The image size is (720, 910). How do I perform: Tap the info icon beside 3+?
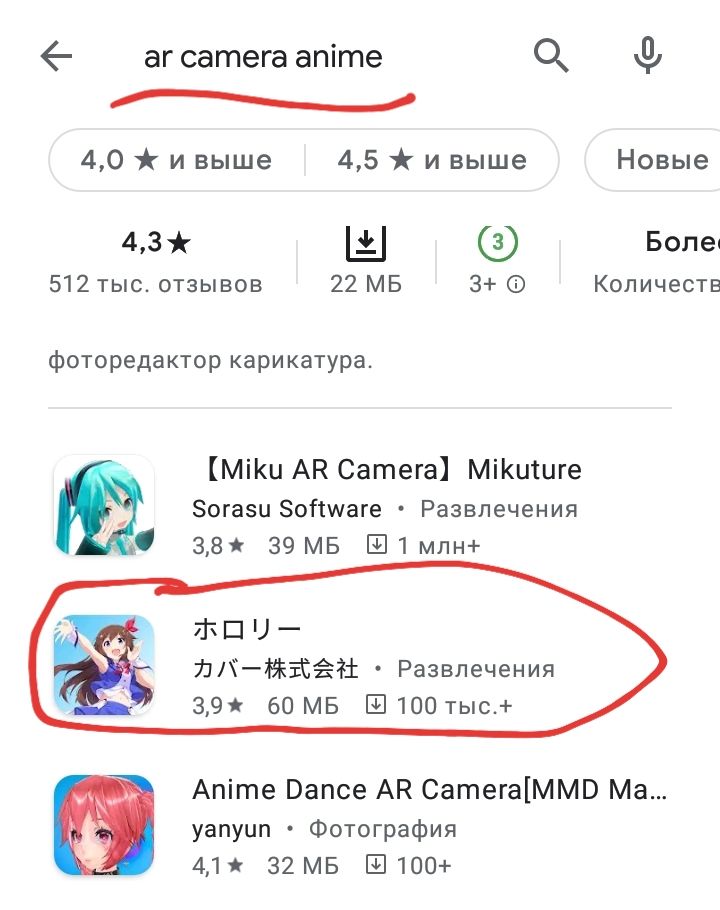point(516,284)
